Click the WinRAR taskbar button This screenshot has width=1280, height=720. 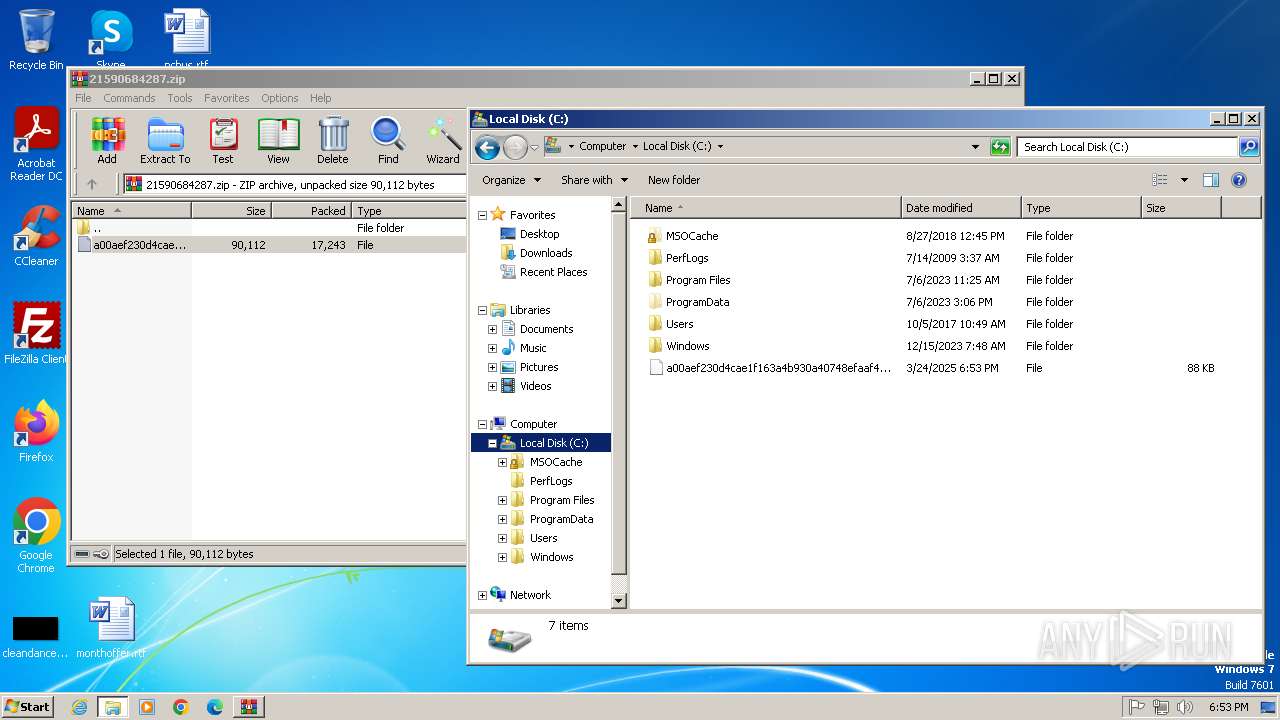(248, 707)
